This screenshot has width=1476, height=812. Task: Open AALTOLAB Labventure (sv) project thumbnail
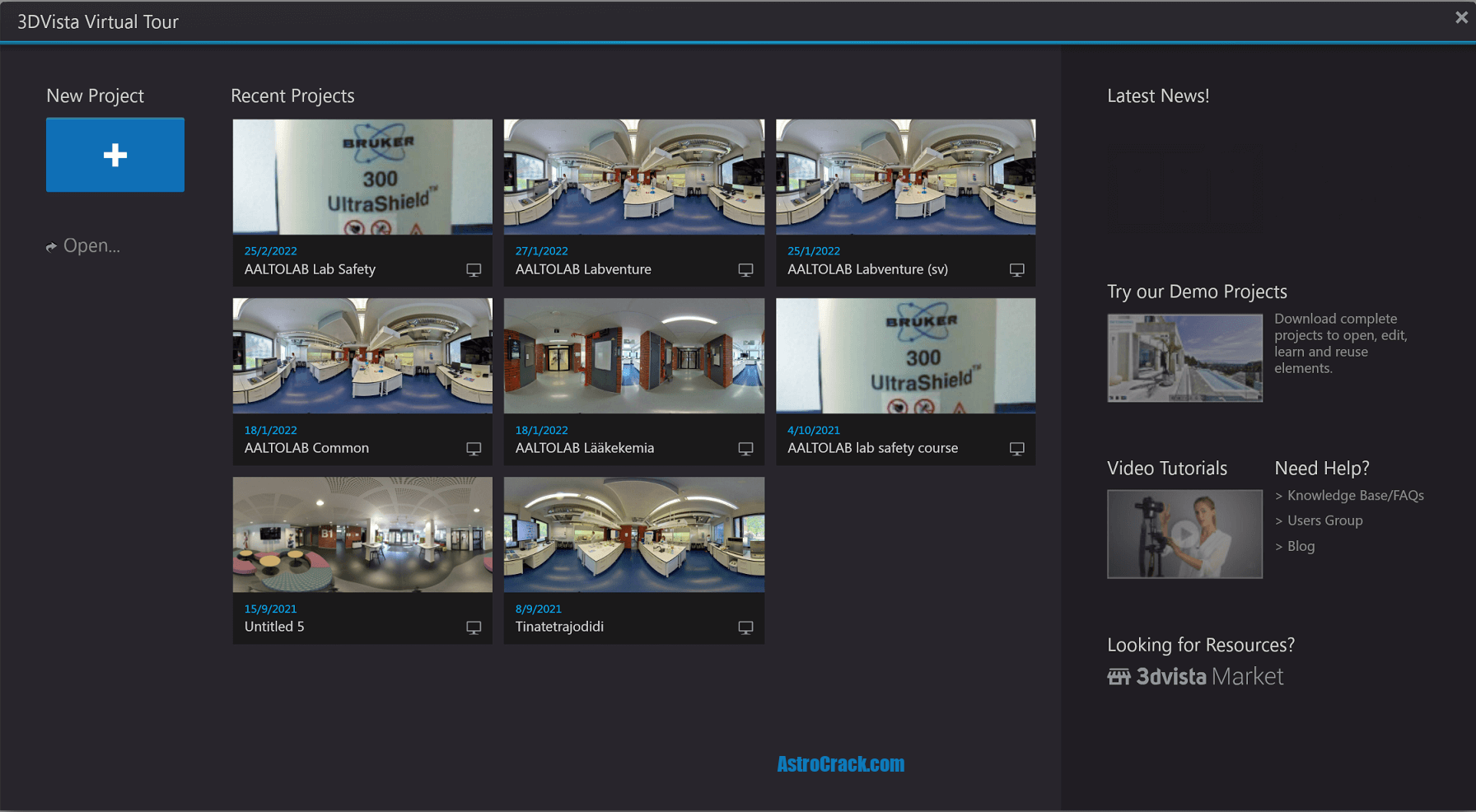[906, 177]
